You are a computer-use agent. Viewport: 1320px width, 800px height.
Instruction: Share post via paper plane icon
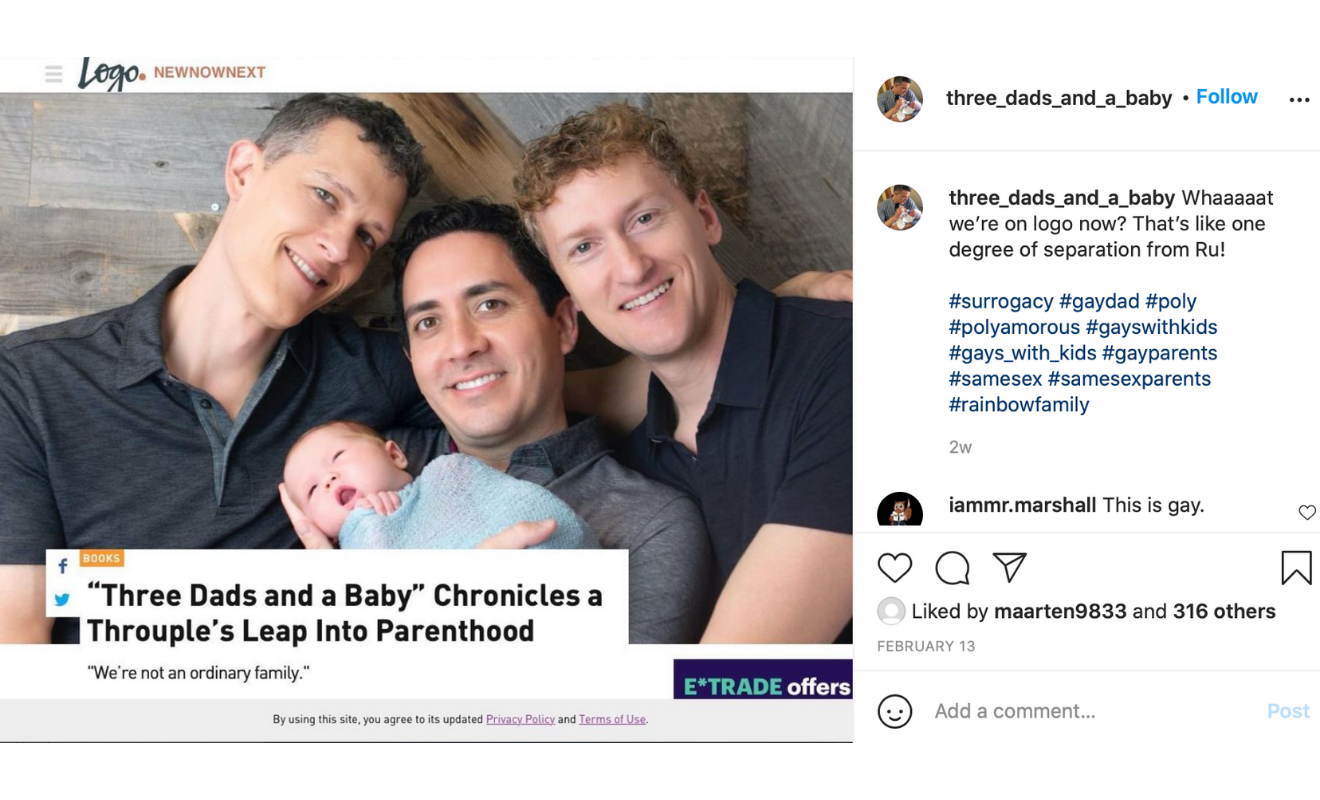point(1010,567)
